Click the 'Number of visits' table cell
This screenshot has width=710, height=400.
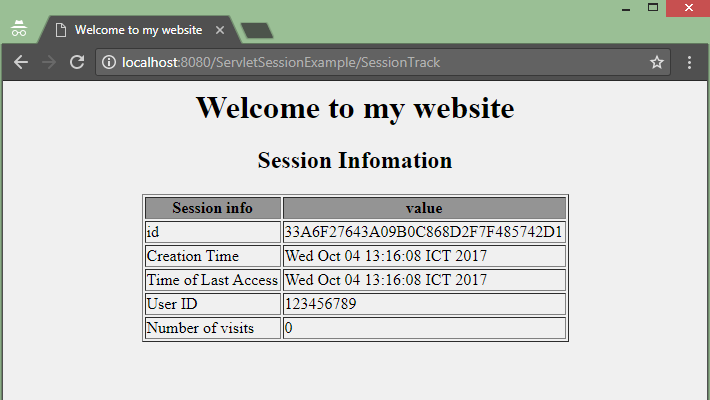coord(200,328)
